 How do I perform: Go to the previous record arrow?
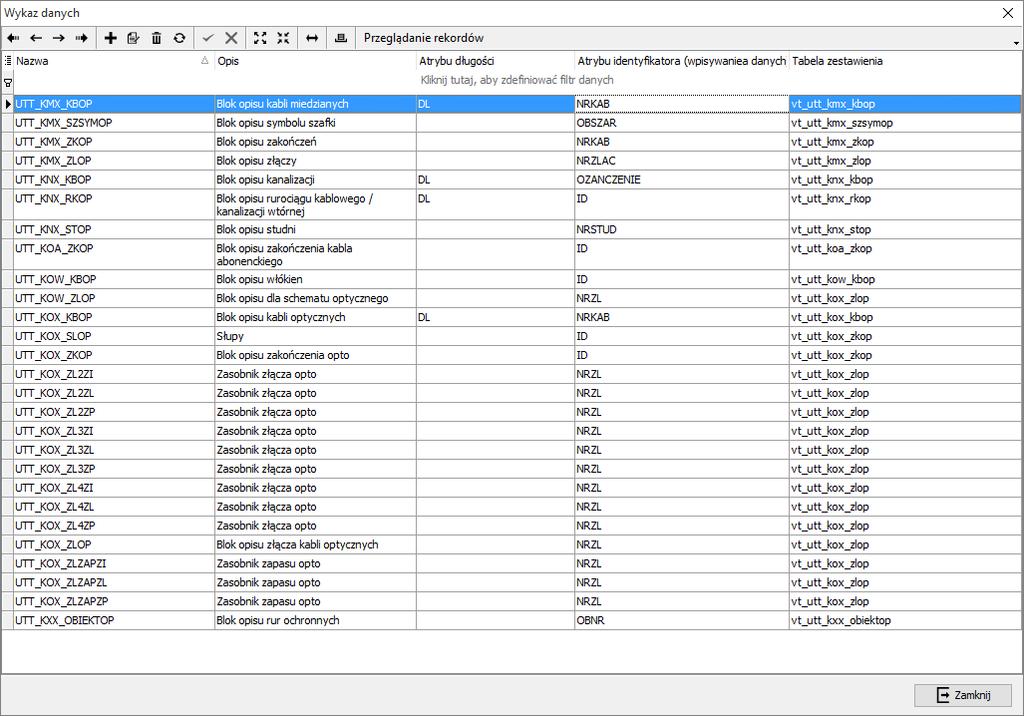(36, 38)
